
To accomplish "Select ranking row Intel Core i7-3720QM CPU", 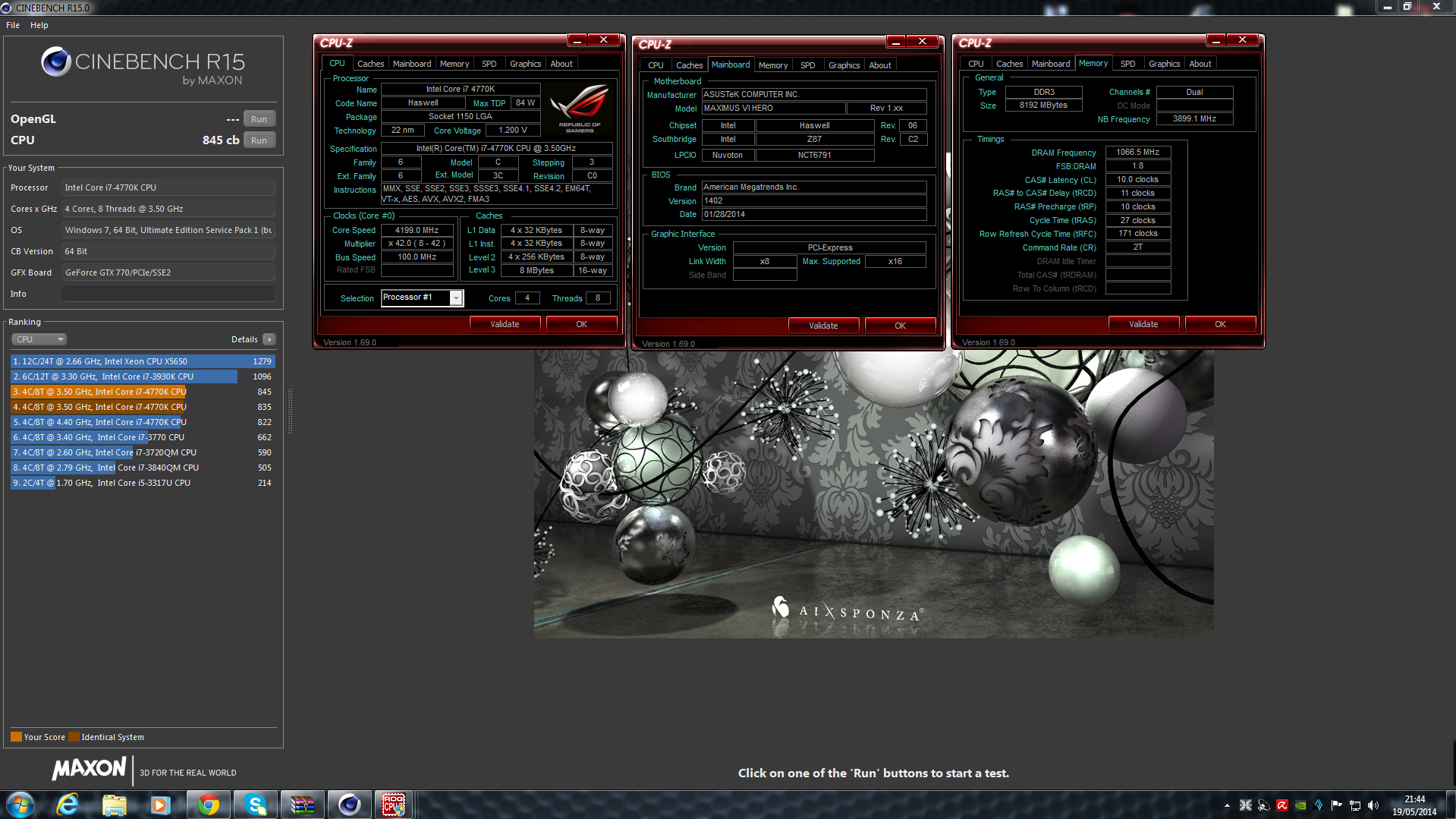I will (143, 452).
